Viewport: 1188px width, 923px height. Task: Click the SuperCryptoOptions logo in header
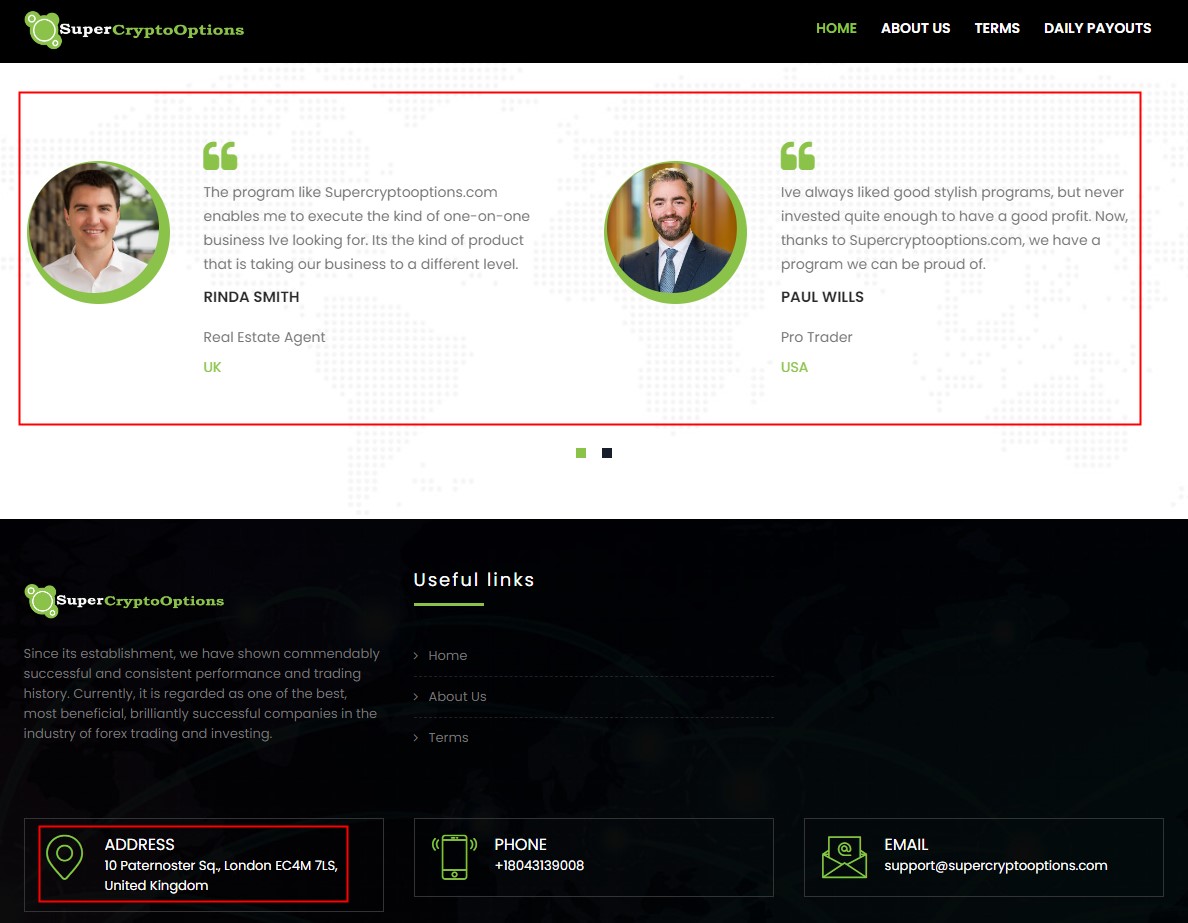click(x=134, y=30)
